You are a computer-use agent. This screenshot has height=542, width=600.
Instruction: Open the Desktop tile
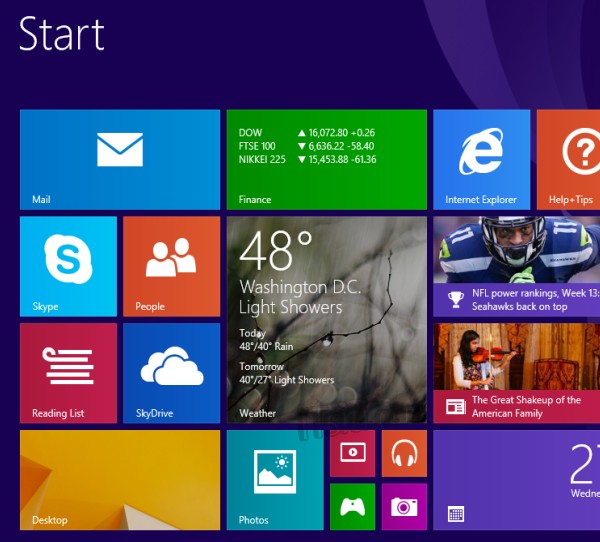click(120, 480)
